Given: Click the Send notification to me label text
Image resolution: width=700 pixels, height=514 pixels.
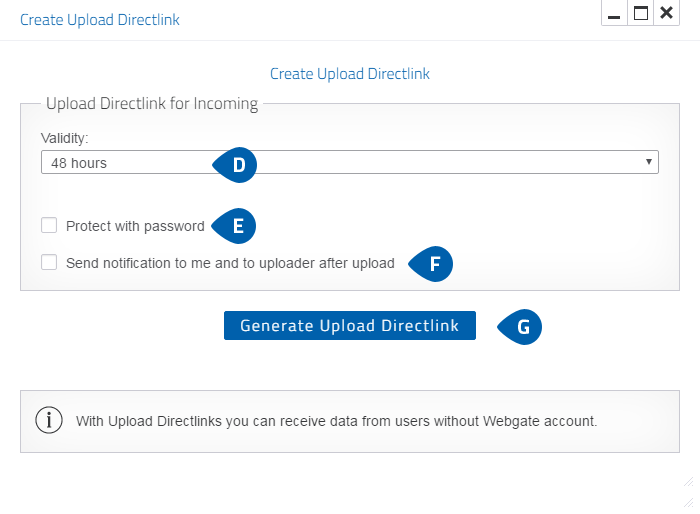Looking at the screenshot, I should click(x=230, y=263).
